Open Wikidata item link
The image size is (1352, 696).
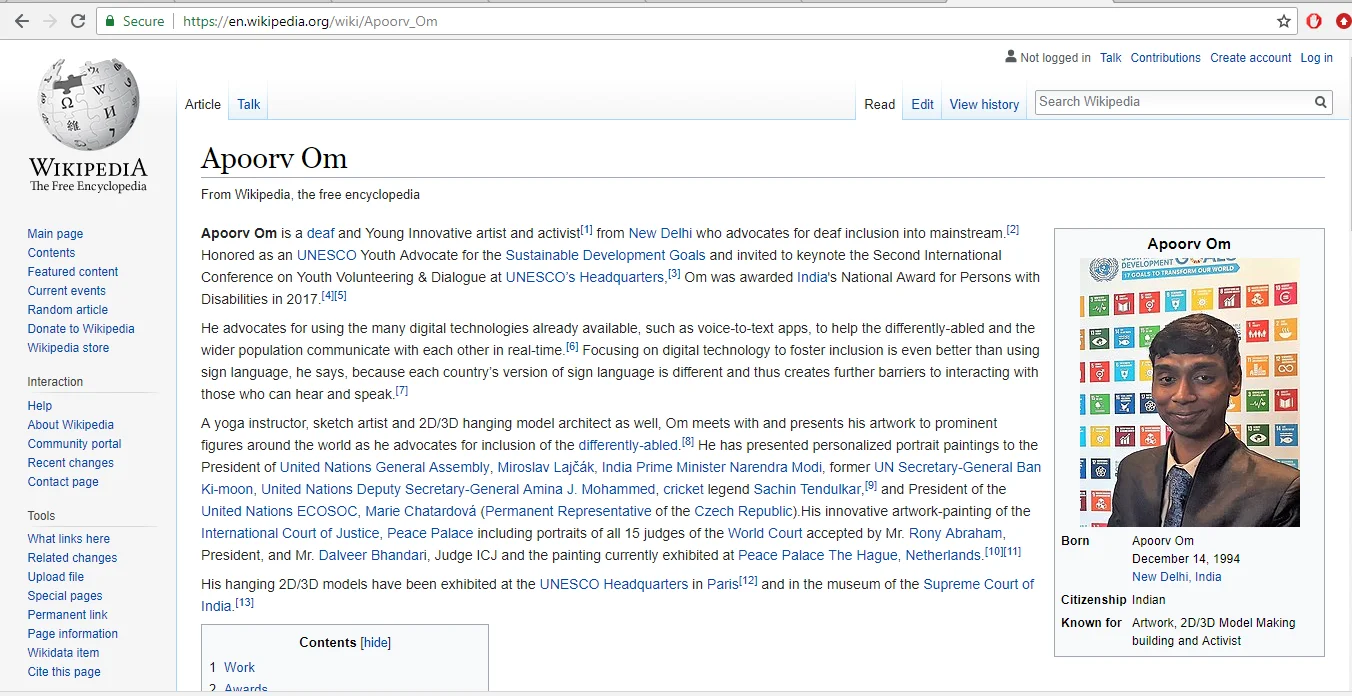pos(63,653)
